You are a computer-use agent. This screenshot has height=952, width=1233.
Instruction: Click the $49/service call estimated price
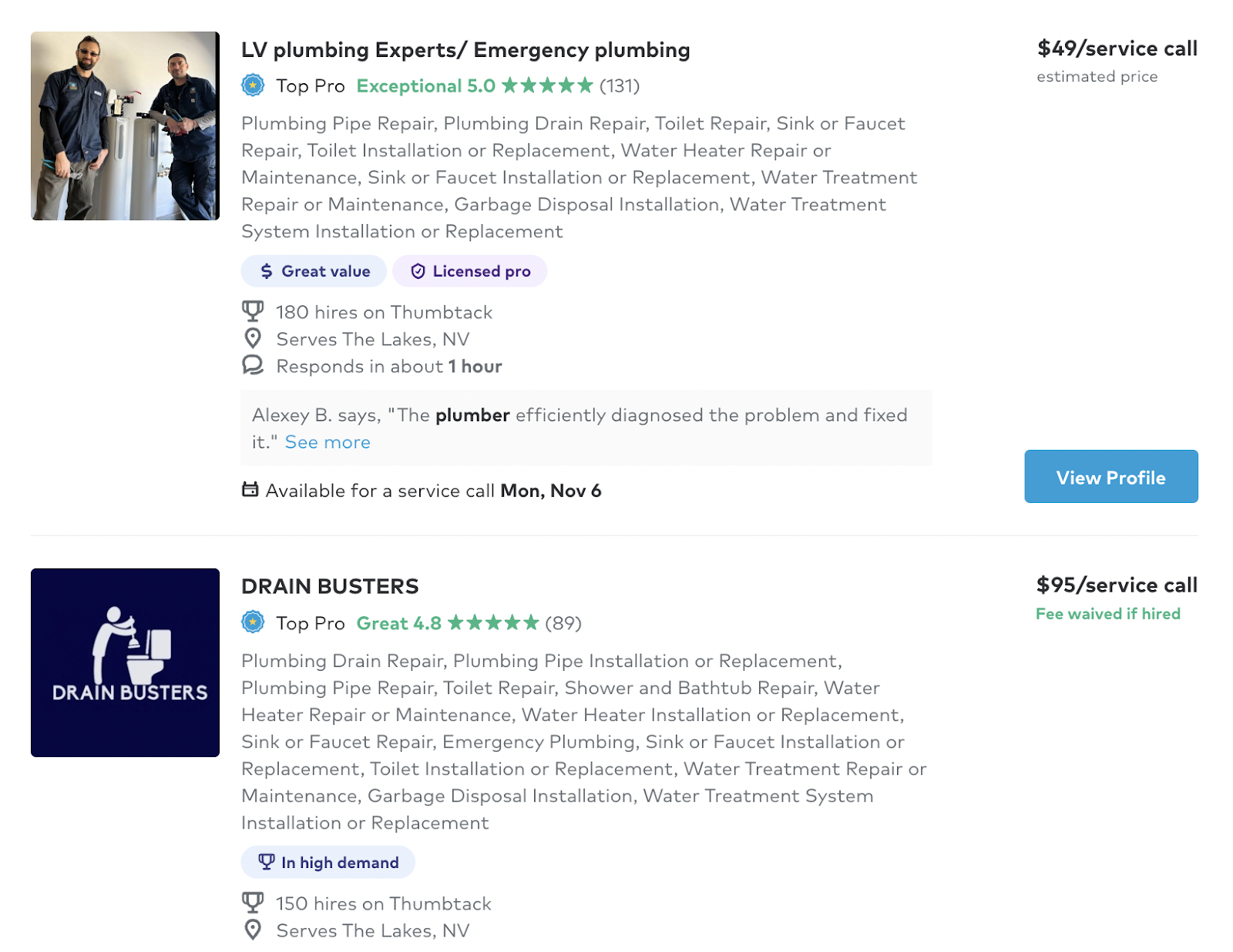click(x=1117, y=48)
